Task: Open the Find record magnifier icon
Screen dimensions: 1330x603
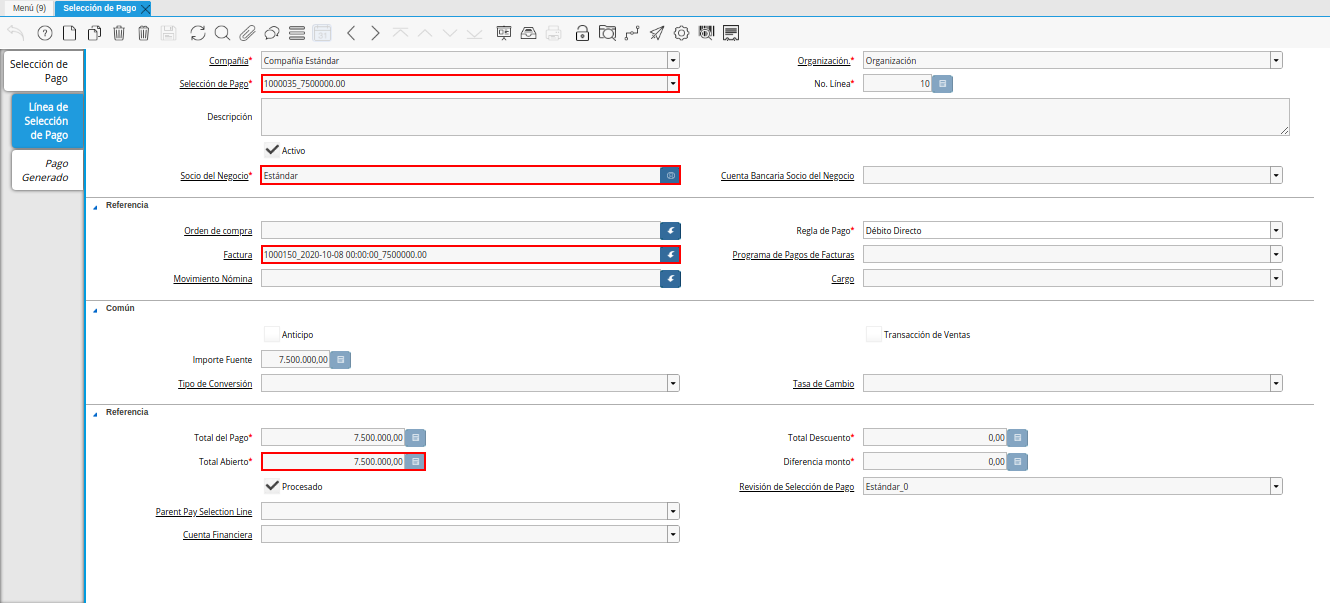Action: (222, 33)
